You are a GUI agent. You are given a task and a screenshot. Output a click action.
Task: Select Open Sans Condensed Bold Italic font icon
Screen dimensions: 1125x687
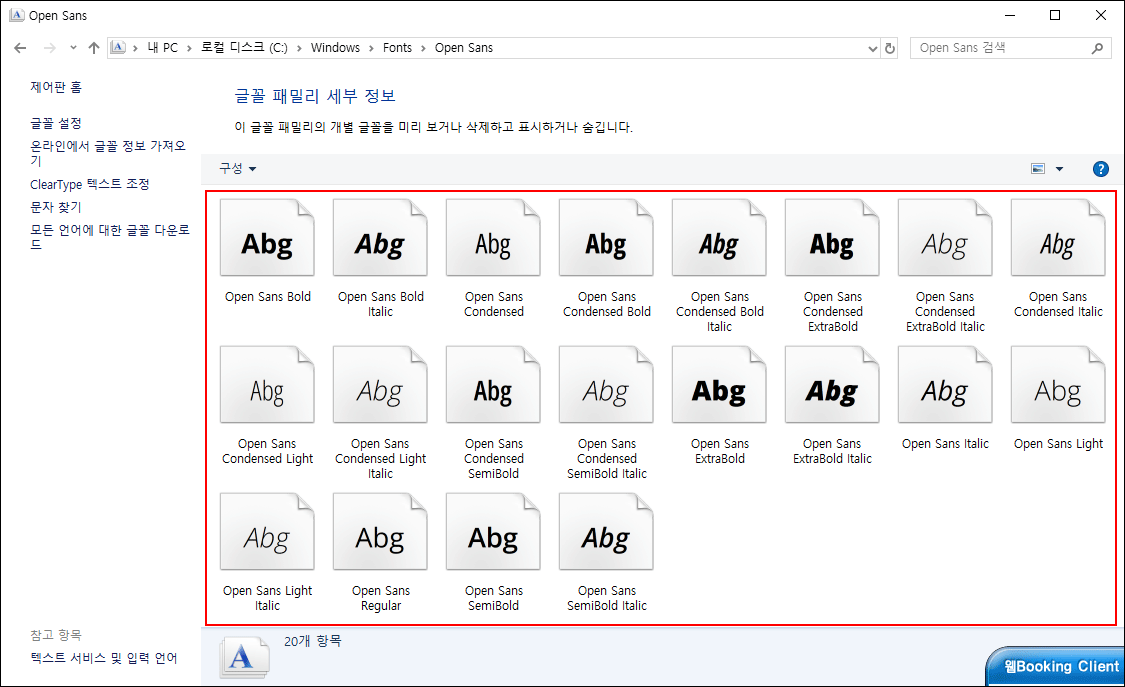tap(719, 238)
